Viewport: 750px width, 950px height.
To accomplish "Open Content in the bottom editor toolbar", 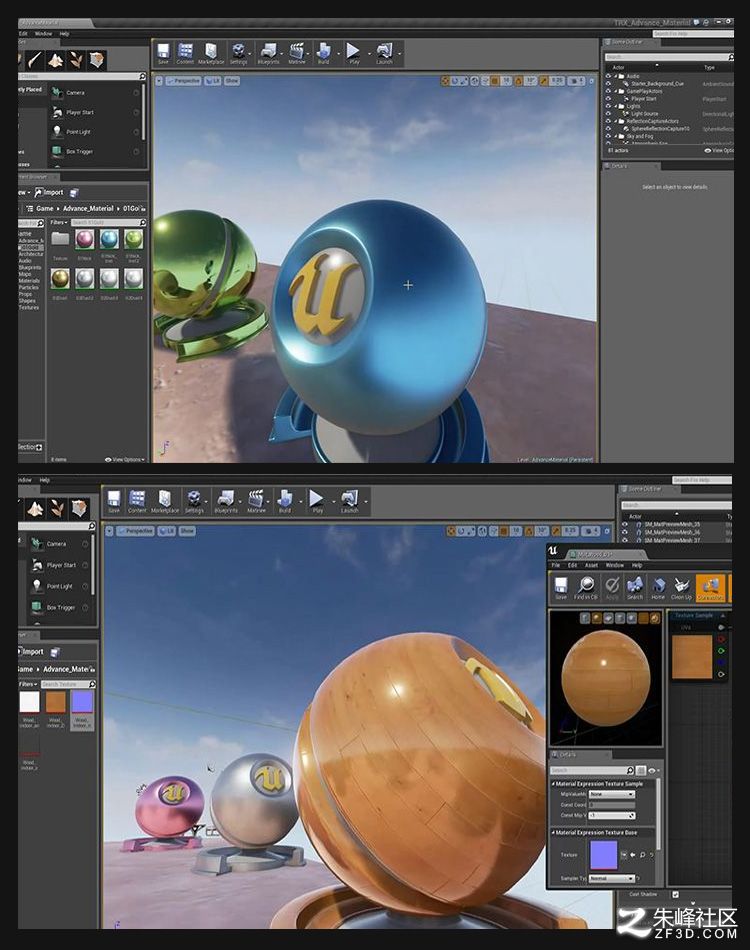I will 137,502.
